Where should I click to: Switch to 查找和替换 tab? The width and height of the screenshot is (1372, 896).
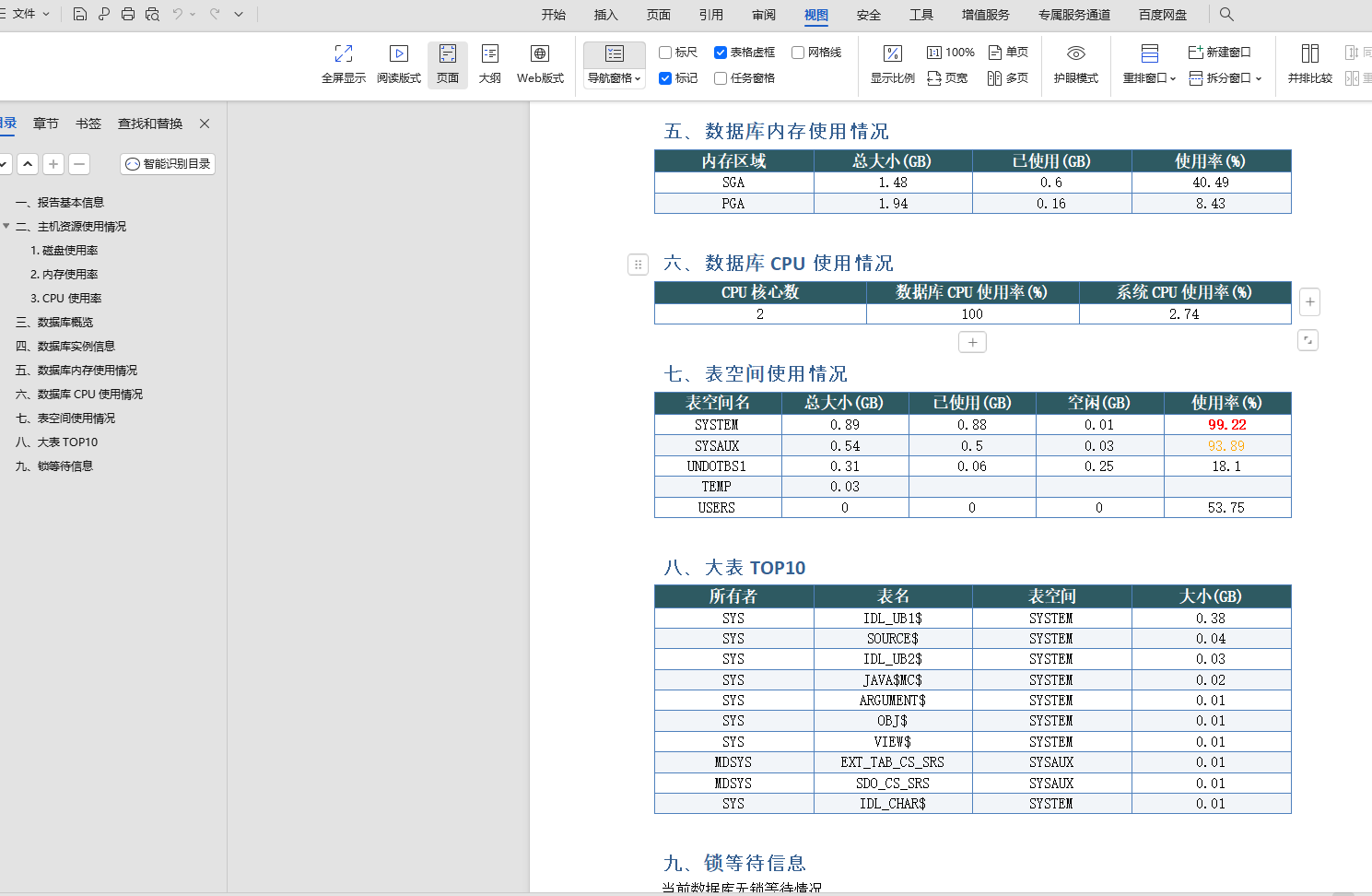[x=150, y=124]
